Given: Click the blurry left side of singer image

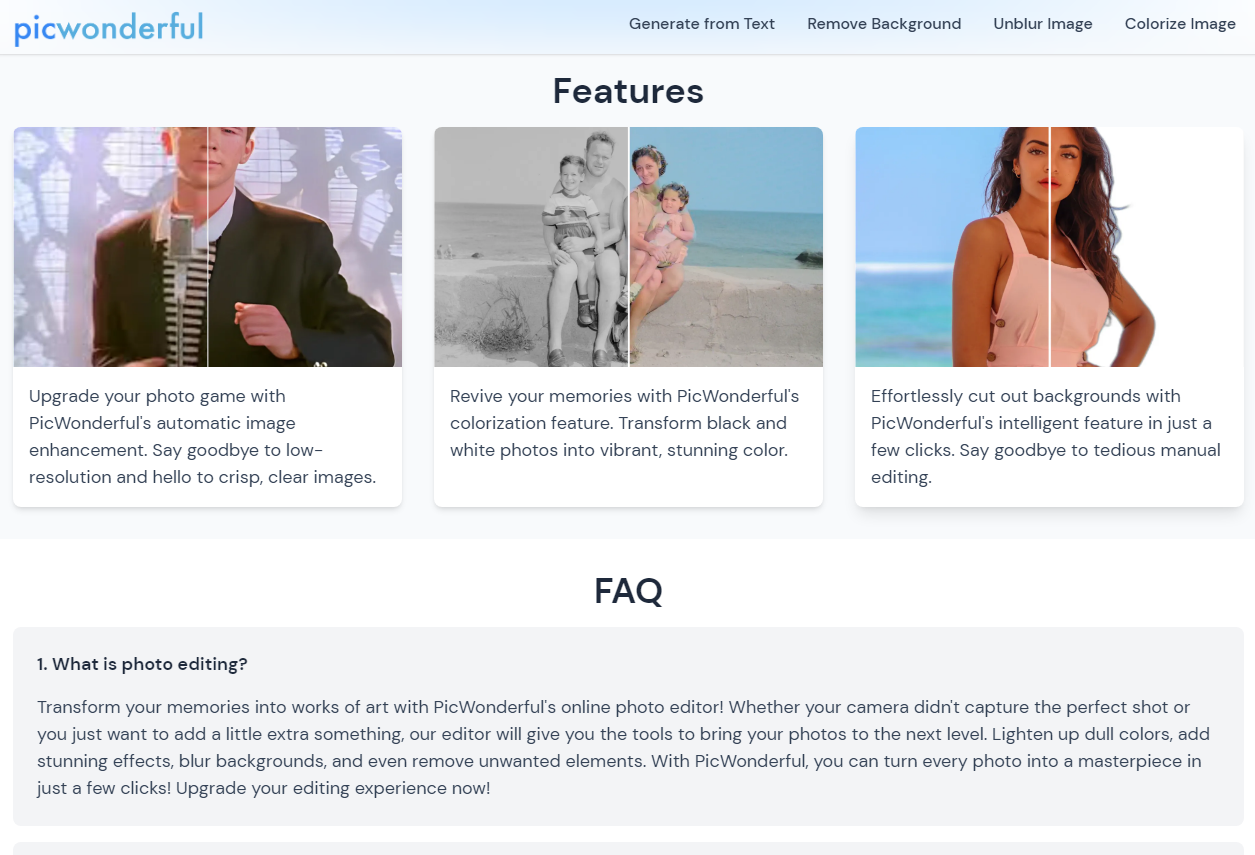Looking at the screenshot, I should click(x=110, y=247).
